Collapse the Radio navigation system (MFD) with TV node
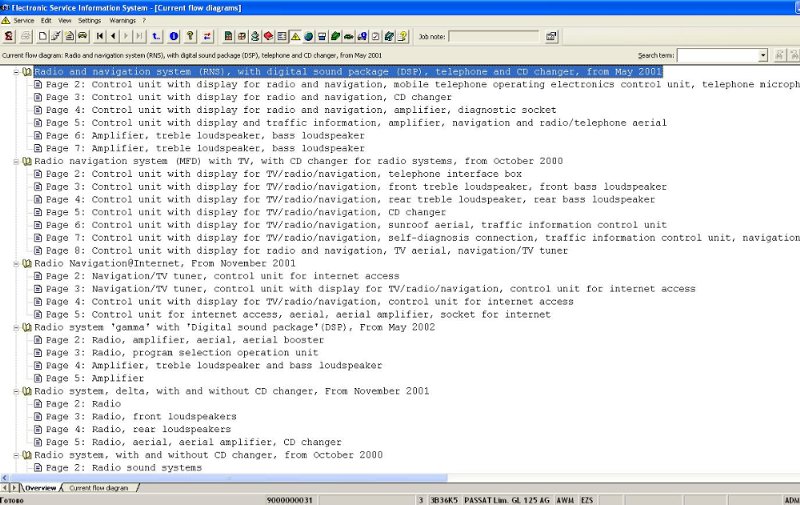 pyautogui.click(x=16, y=161)
